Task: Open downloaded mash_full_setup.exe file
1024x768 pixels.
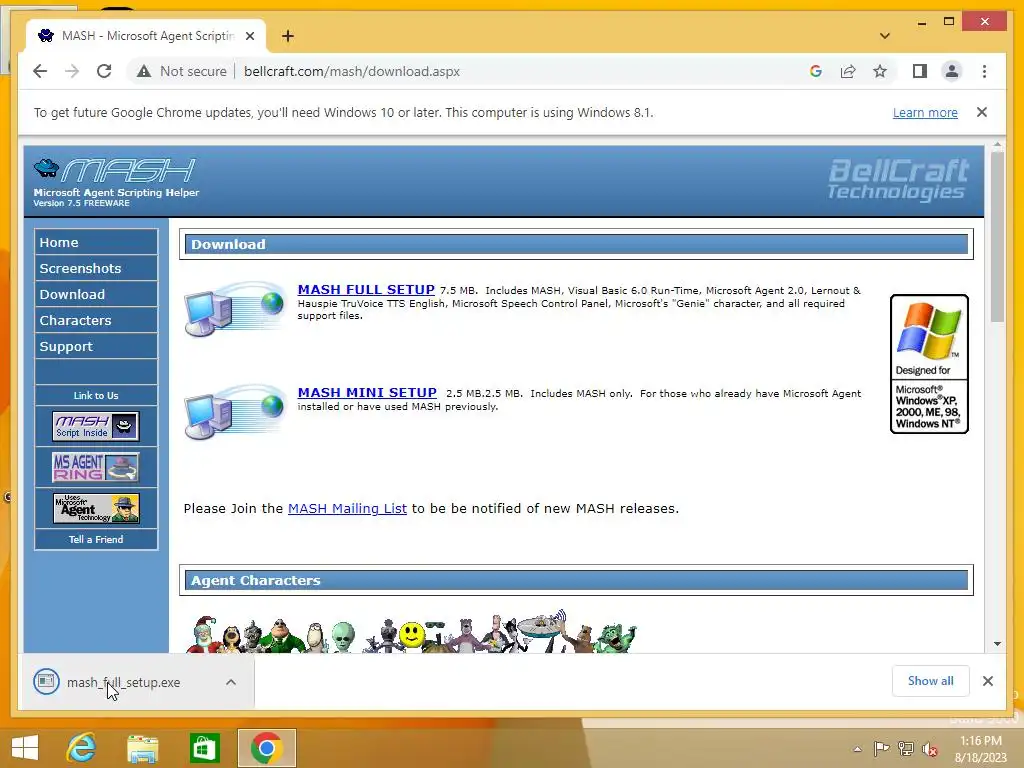Action: click(x=123, y=682)
